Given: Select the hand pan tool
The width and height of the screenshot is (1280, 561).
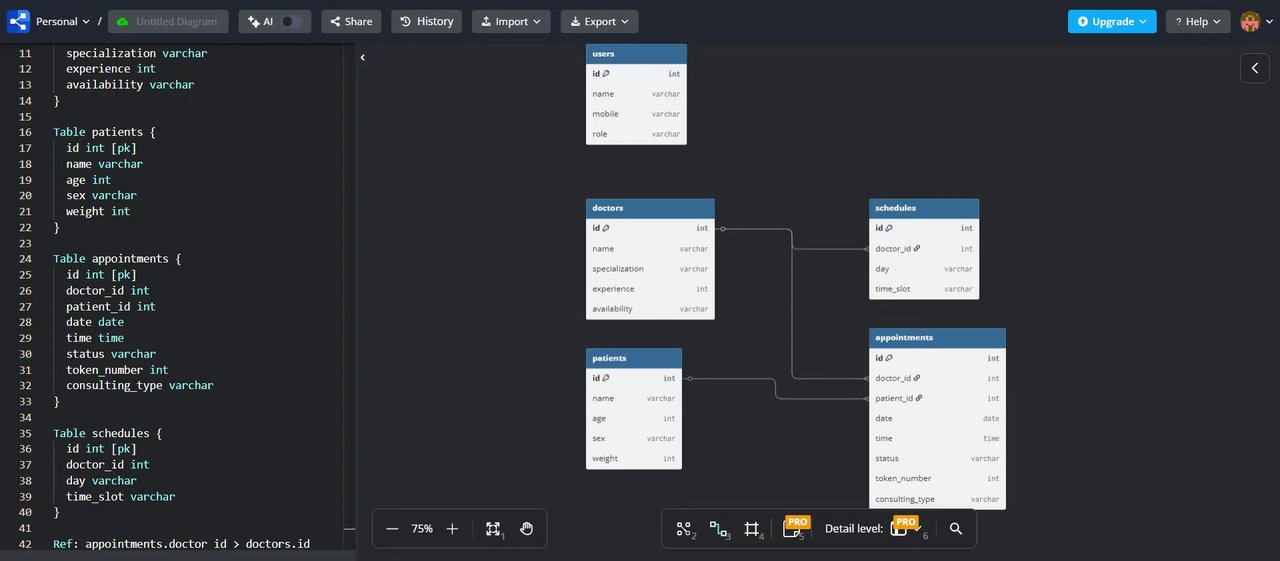Looking at the screenshot, I should tap(527, 529).
